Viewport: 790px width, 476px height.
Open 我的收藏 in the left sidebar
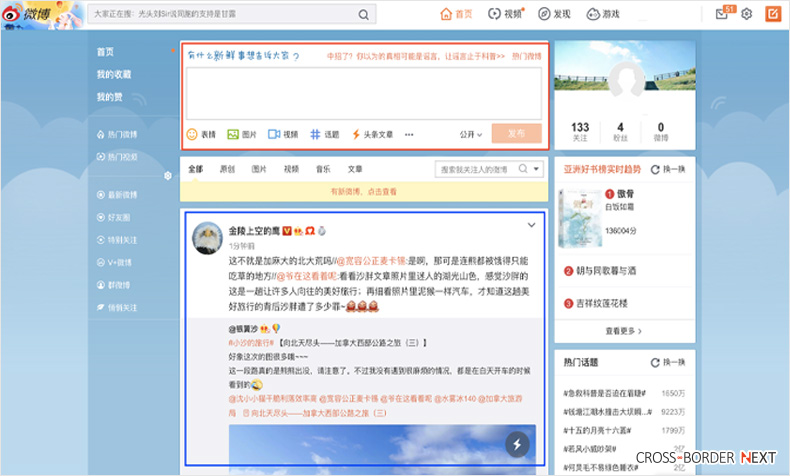click(x=114, y=75)
